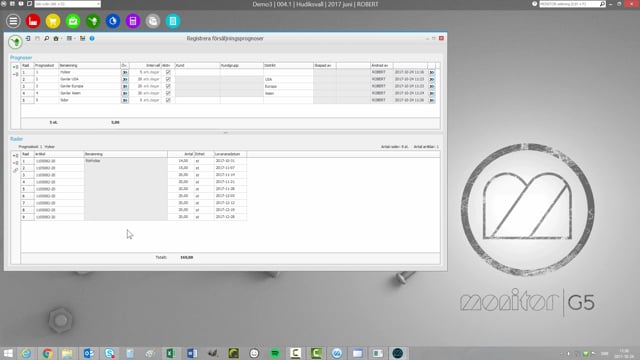
Task: Open the yellow shopping cart module
Action: (53, 21)
